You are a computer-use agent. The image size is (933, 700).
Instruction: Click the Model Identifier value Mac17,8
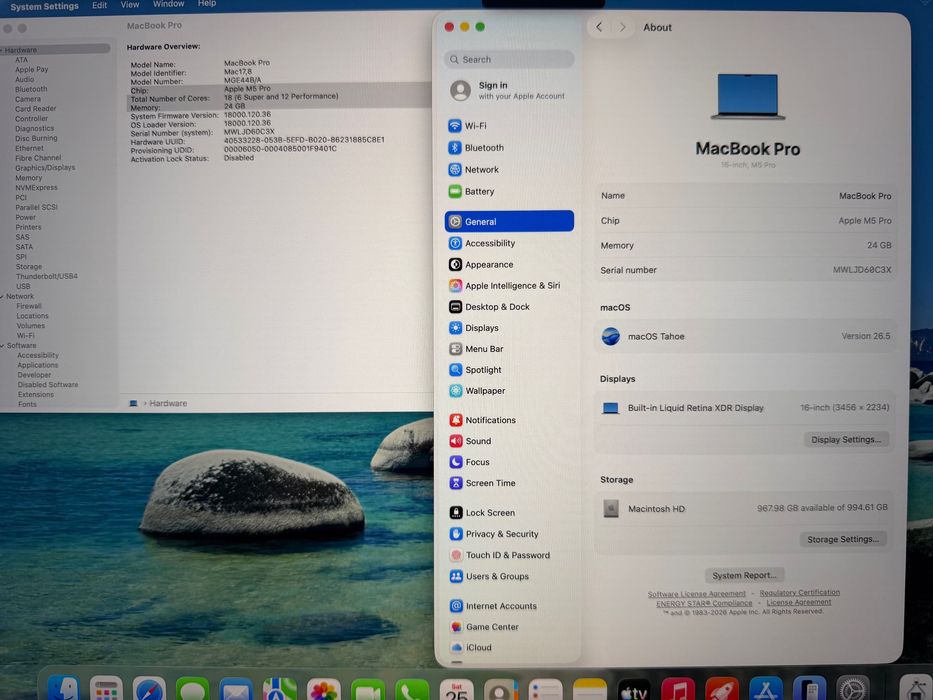237,71
